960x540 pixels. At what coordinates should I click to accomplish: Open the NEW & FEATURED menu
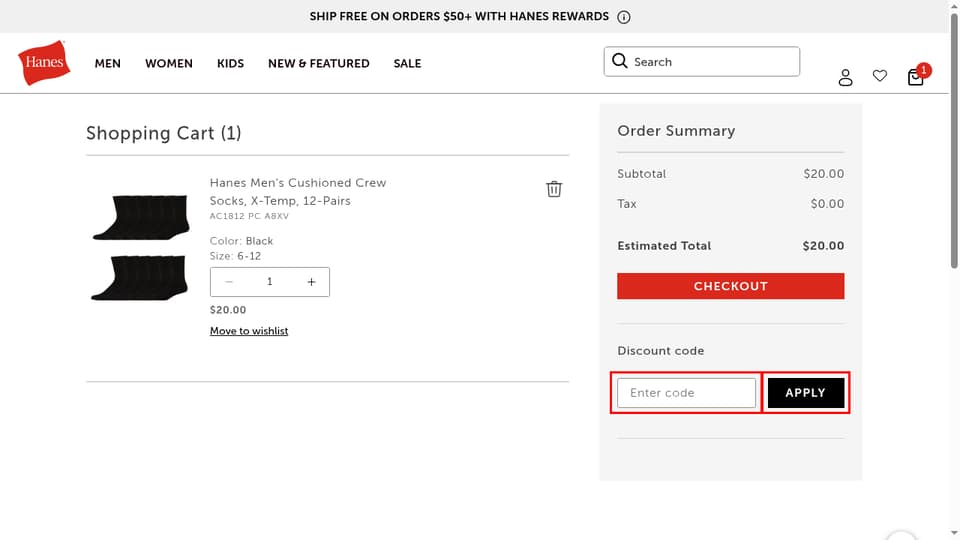tap(318, 64)
